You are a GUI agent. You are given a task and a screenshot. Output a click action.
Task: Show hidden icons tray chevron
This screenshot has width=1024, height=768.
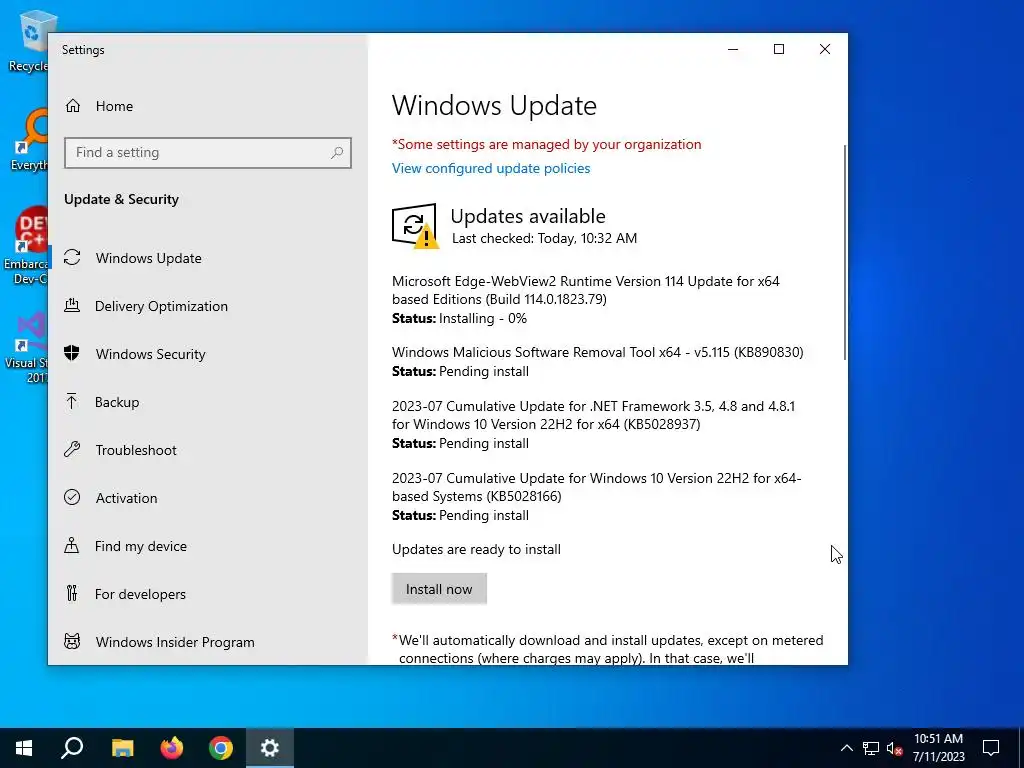tap(846, 748)
